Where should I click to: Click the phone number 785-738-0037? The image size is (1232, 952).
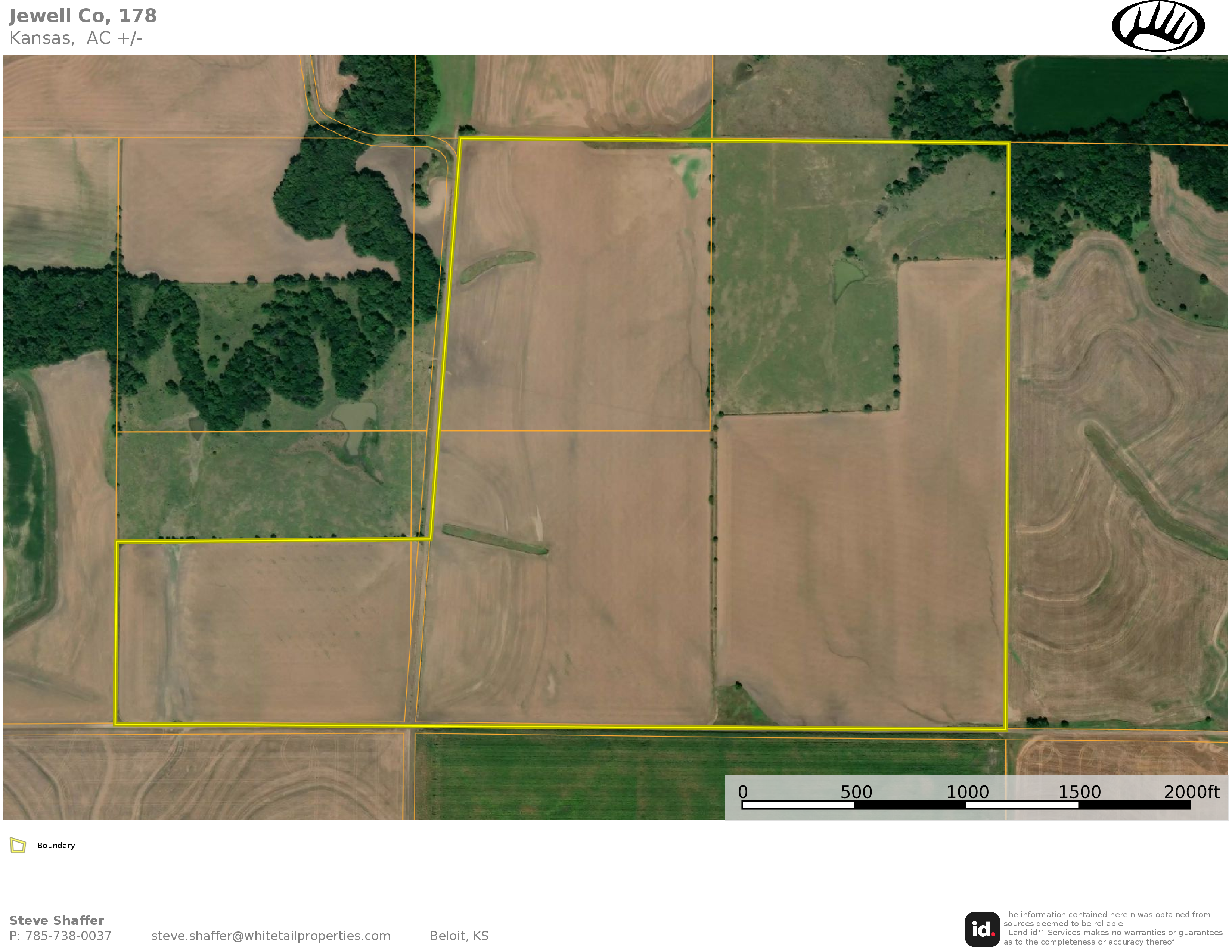coord(68,936)
